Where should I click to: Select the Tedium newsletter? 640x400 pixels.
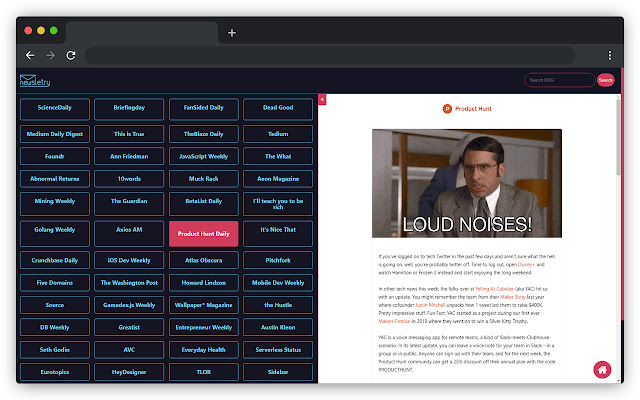pos(278,134)
